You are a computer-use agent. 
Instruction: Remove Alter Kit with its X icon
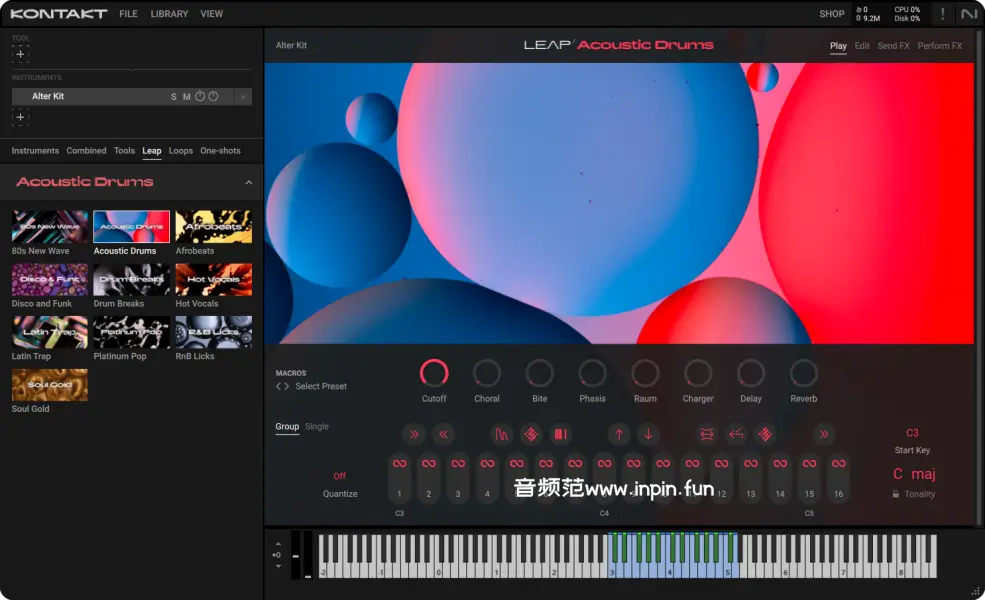pyautogui.click(x=243, y=97)
